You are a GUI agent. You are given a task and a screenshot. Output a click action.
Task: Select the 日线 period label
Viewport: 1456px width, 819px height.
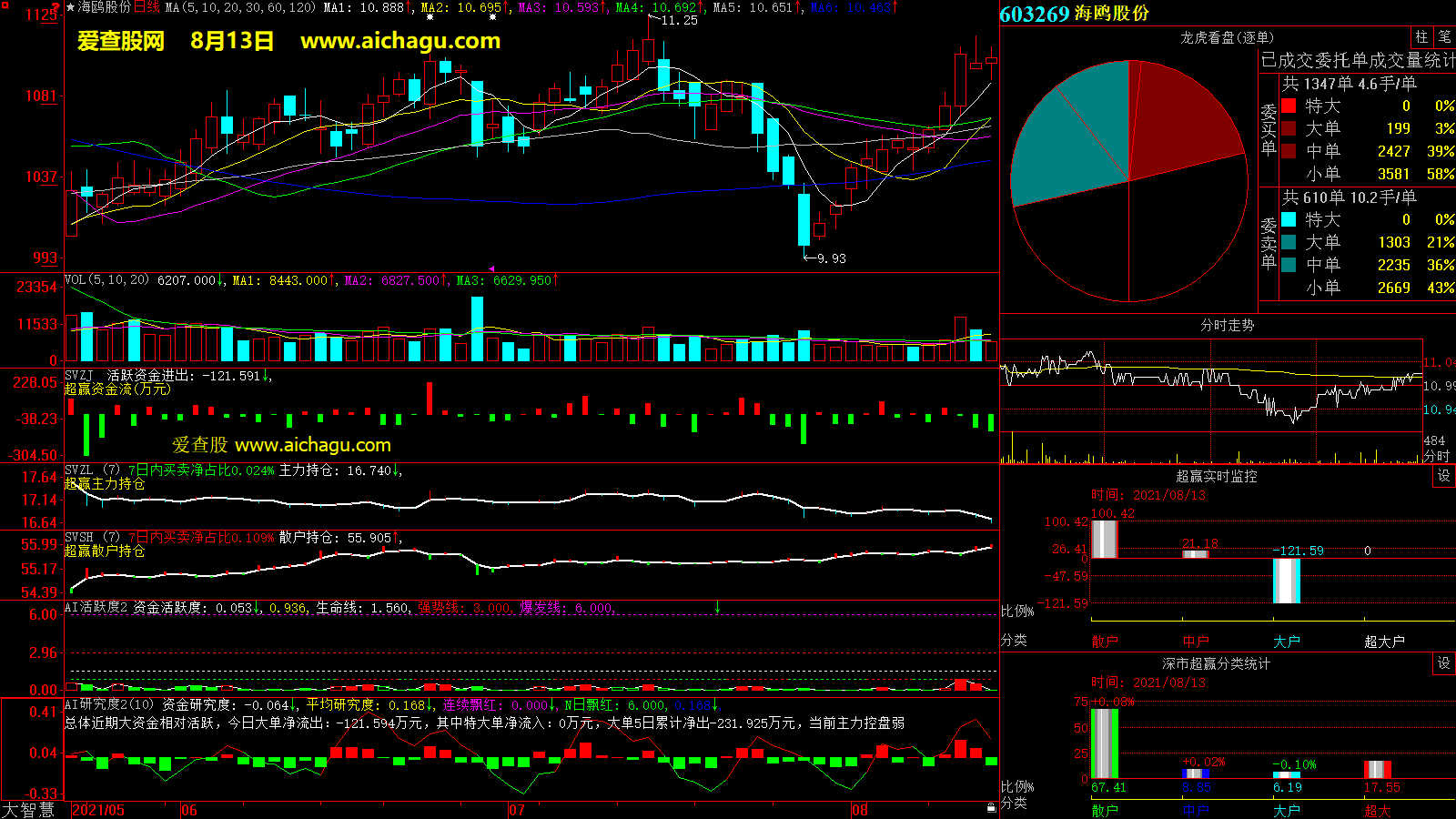point(147,7)
